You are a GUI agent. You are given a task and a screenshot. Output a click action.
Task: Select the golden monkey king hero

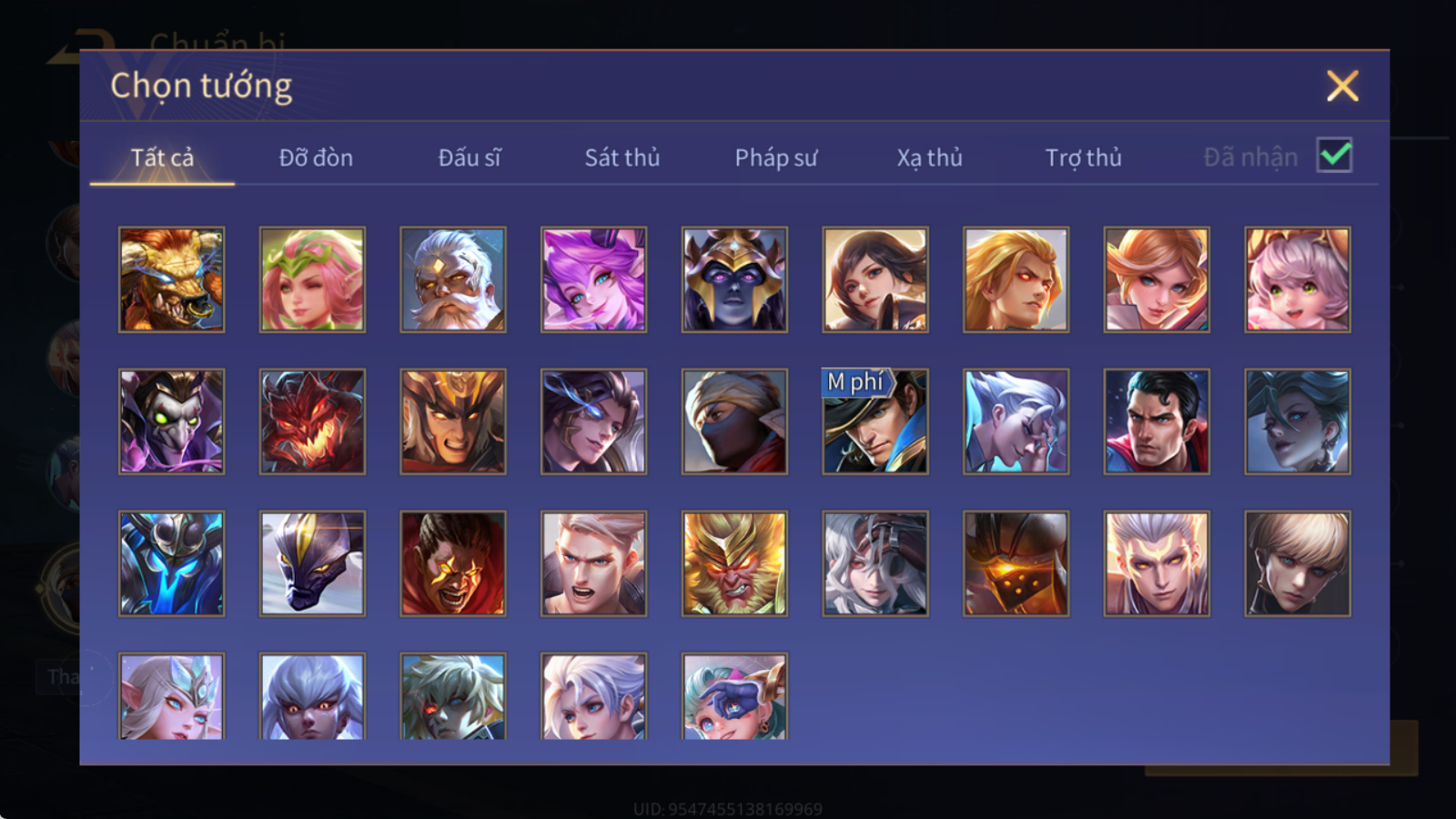[x=734, y=563]
